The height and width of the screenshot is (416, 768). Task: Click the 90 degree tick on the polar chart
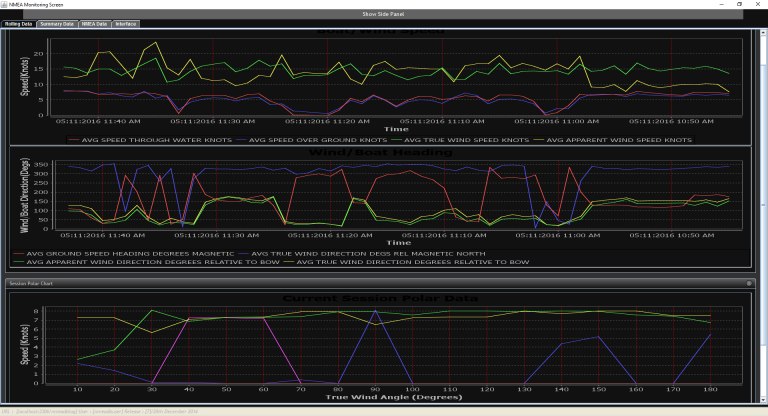[x=375, y=389]
